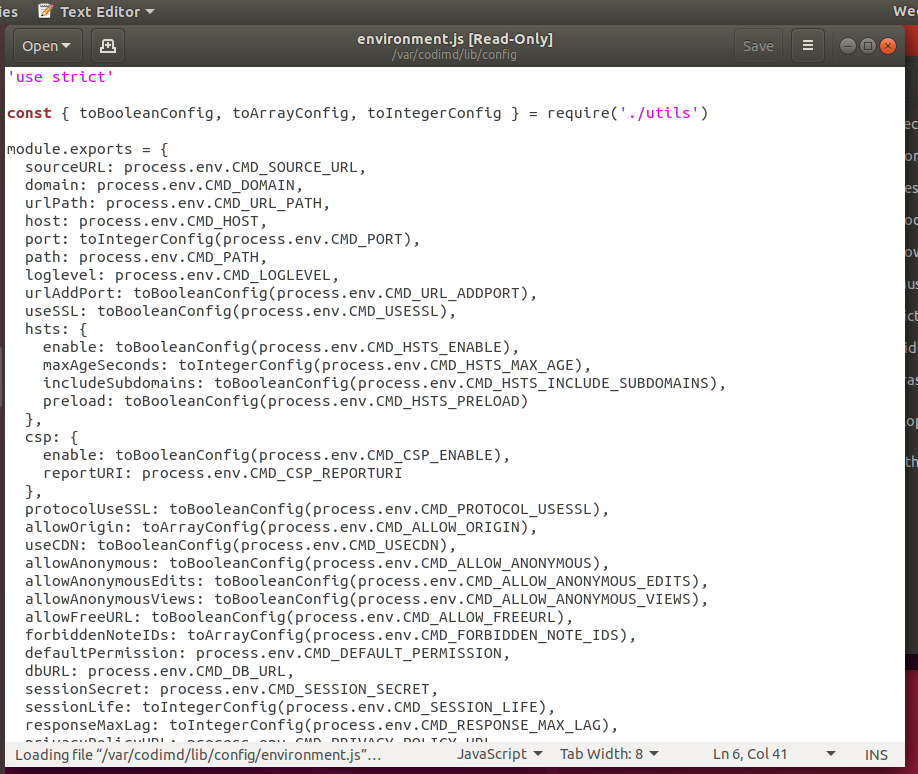Click the sourceURL line
Image resolution: width=918 pixels, height=774 pixels.
[196, 167]
